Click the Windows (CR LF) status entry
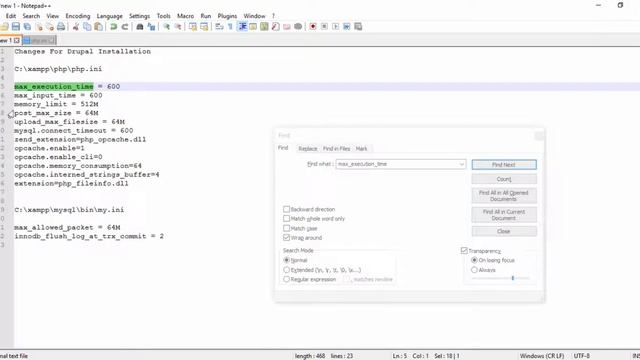The height and width of the screenshot is (360, 640). (x=542, y=356)
